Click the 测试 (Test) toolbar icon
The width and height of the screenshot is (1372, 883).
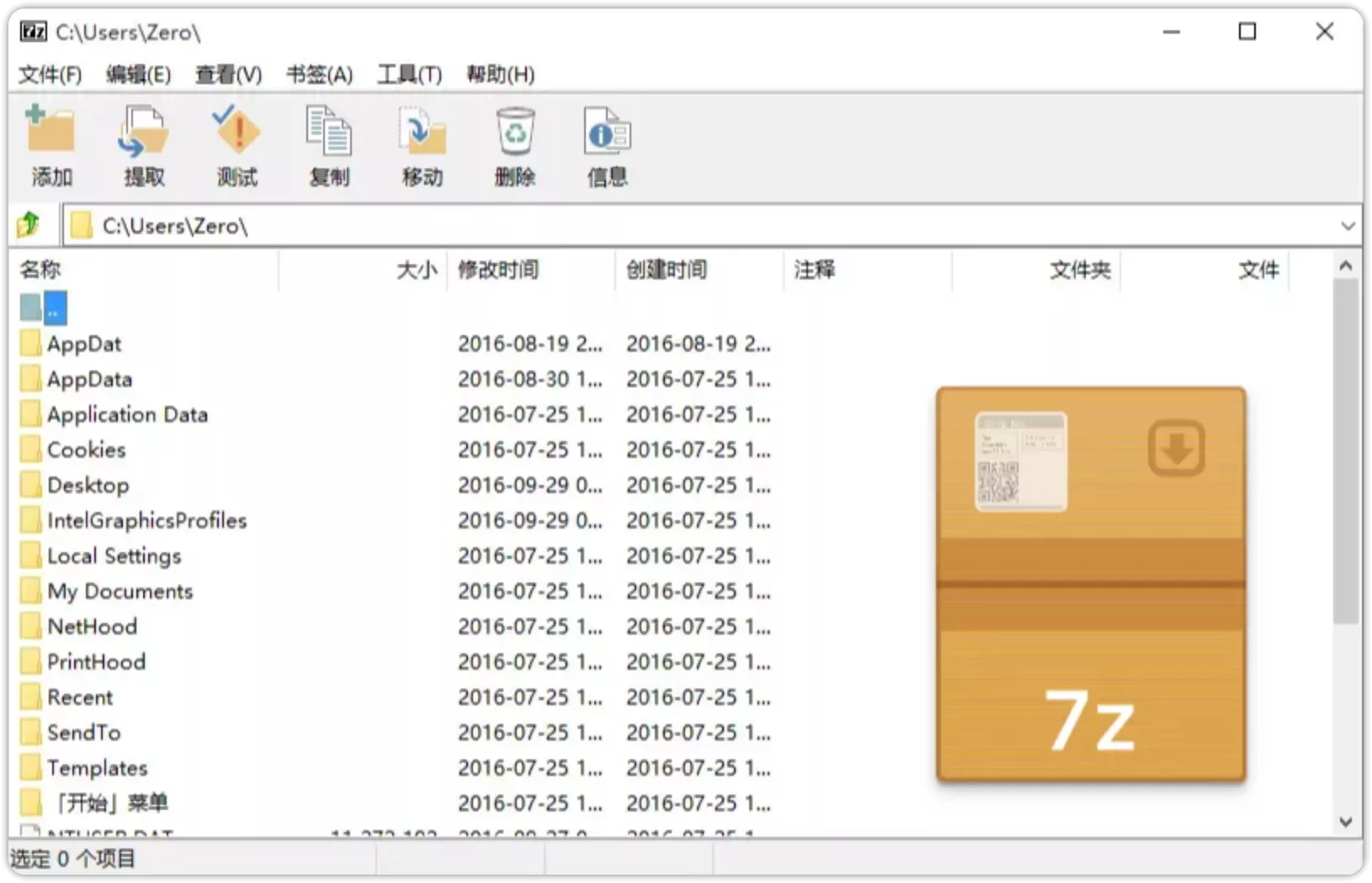pos(237,130)
